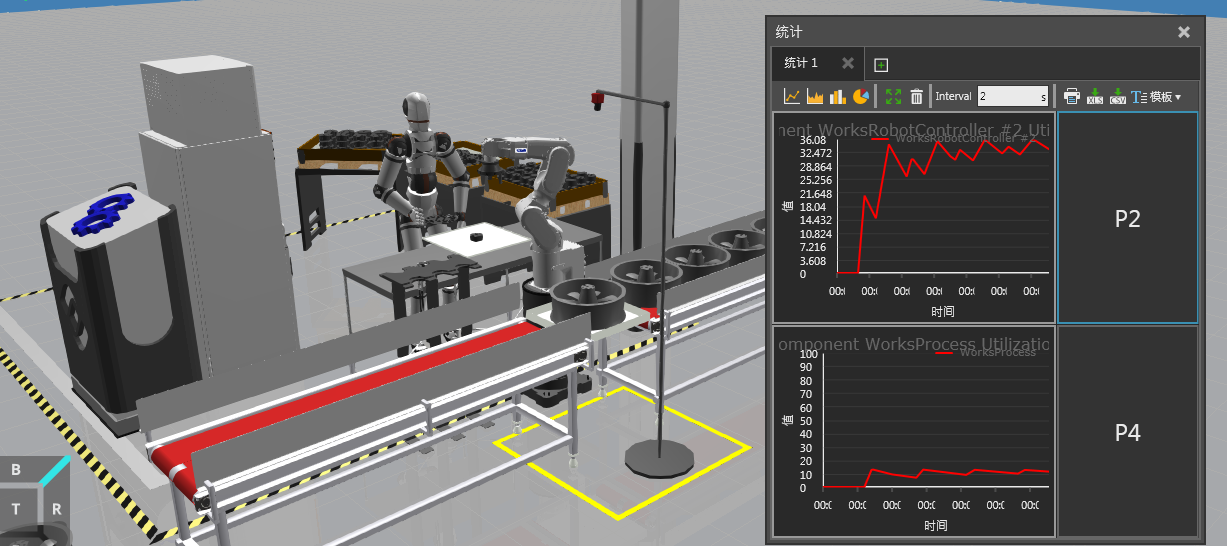Click the trash delete icon

click(916, 96)
